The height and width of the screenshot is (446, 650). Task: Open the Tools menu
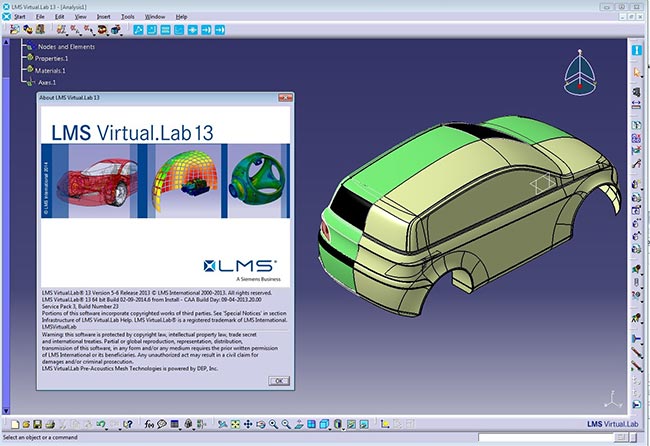point(128,17)
